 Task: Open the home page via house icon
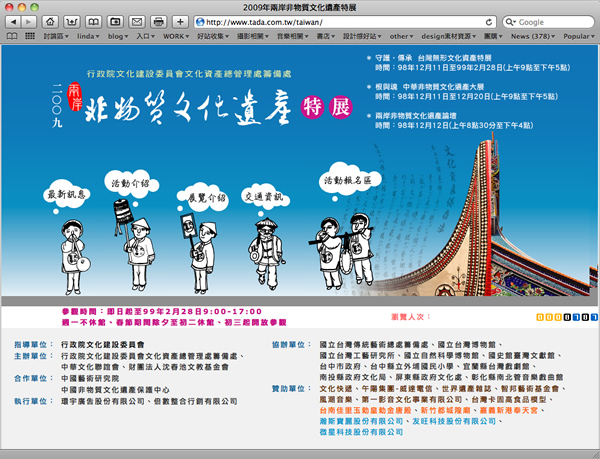pyautogui.click(x=50, y=22)
